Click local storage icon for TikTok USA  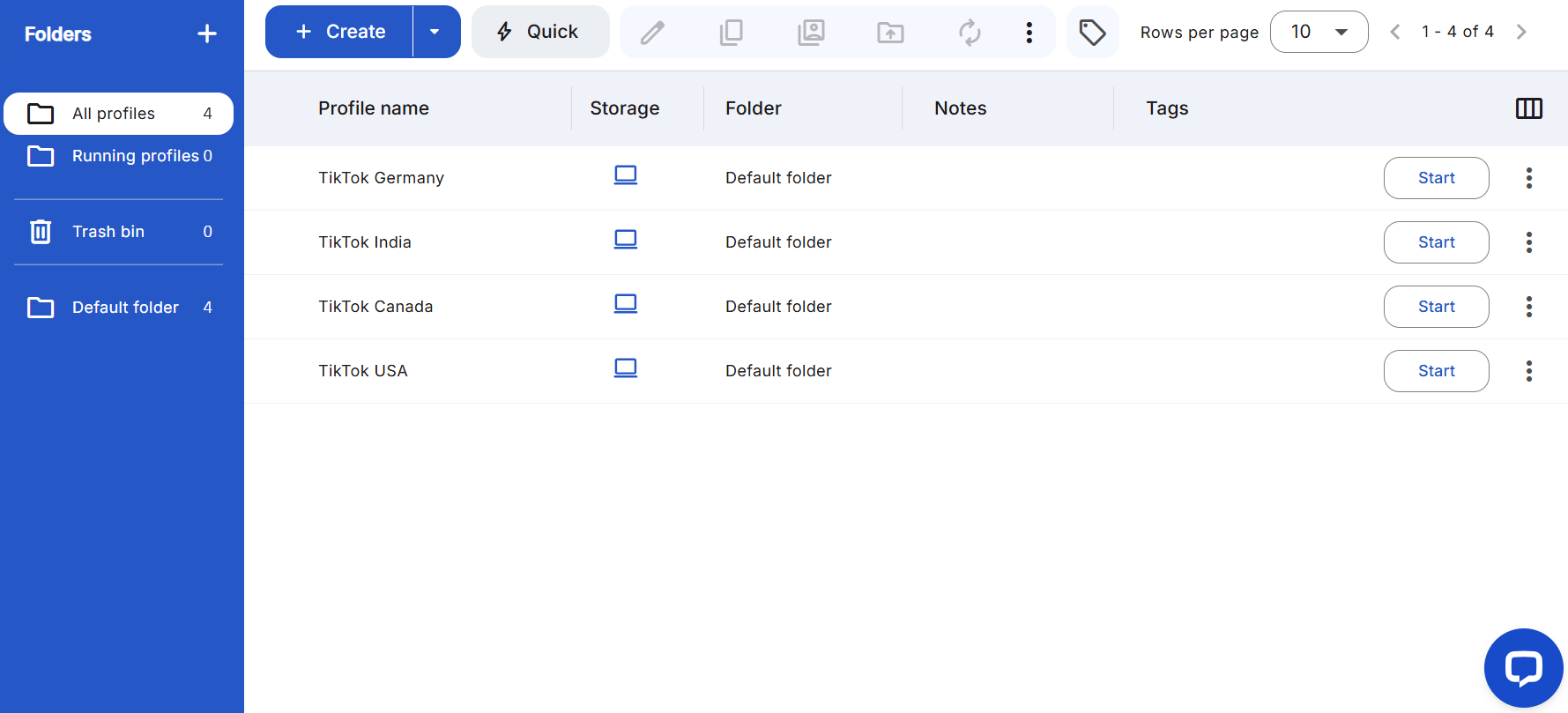coord(626,368)
